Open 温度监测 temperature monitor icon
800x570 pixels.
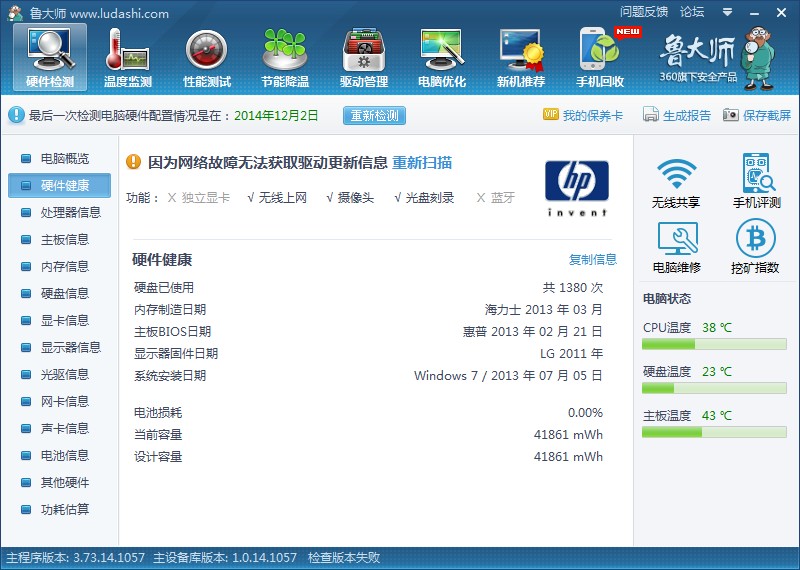pyautogui.click(x=128, y=57)
